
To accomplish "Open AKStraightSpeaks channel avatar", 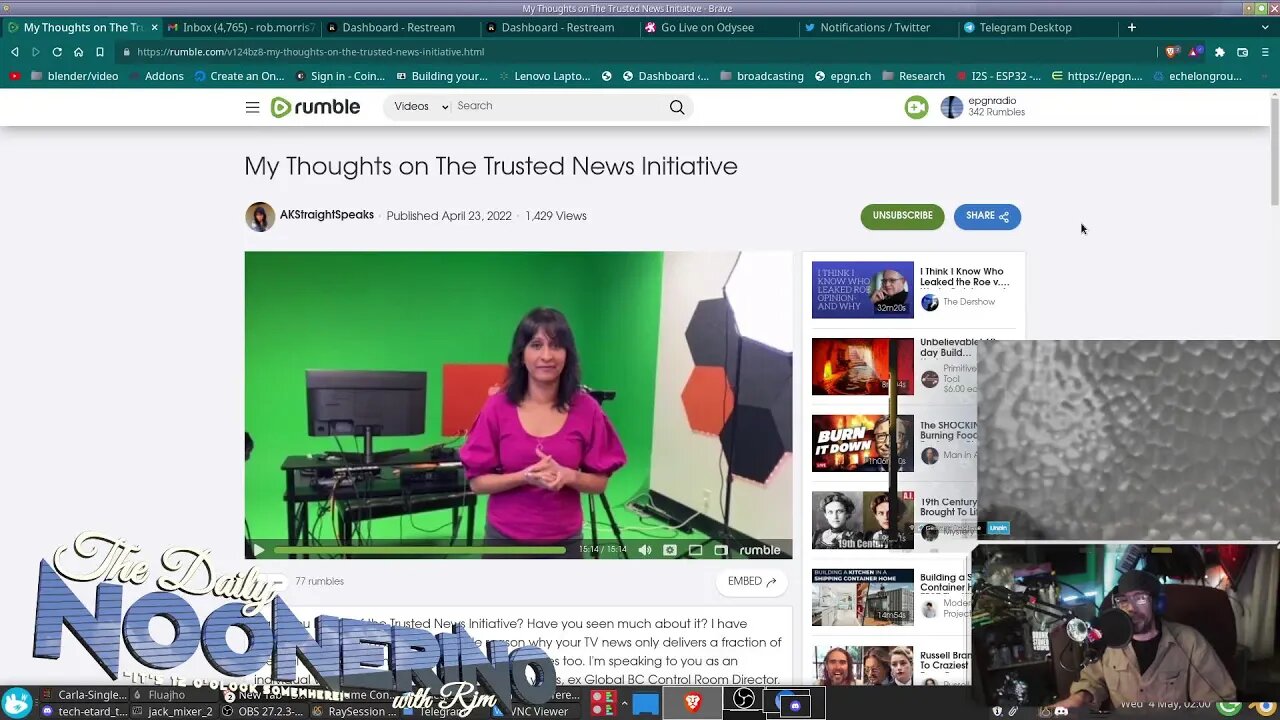I will click(260, 216).
